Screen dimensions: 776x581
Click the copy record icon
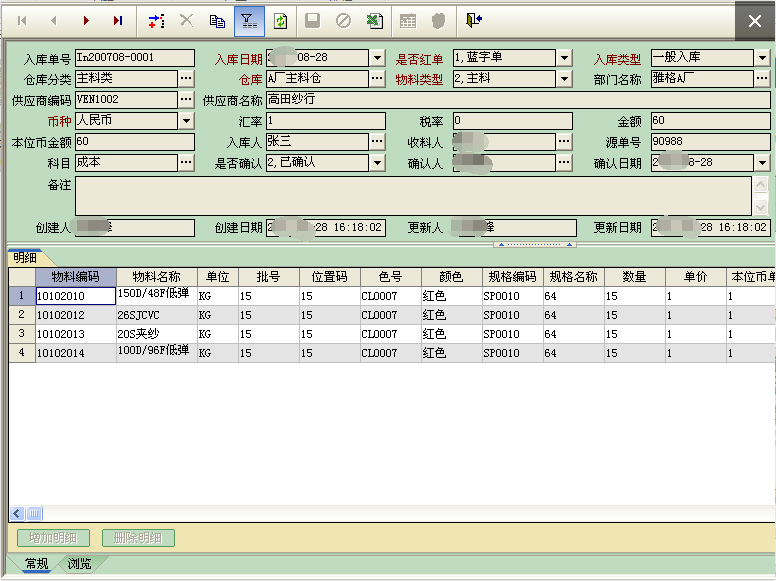pyautogui.click(x=217, y=20)
